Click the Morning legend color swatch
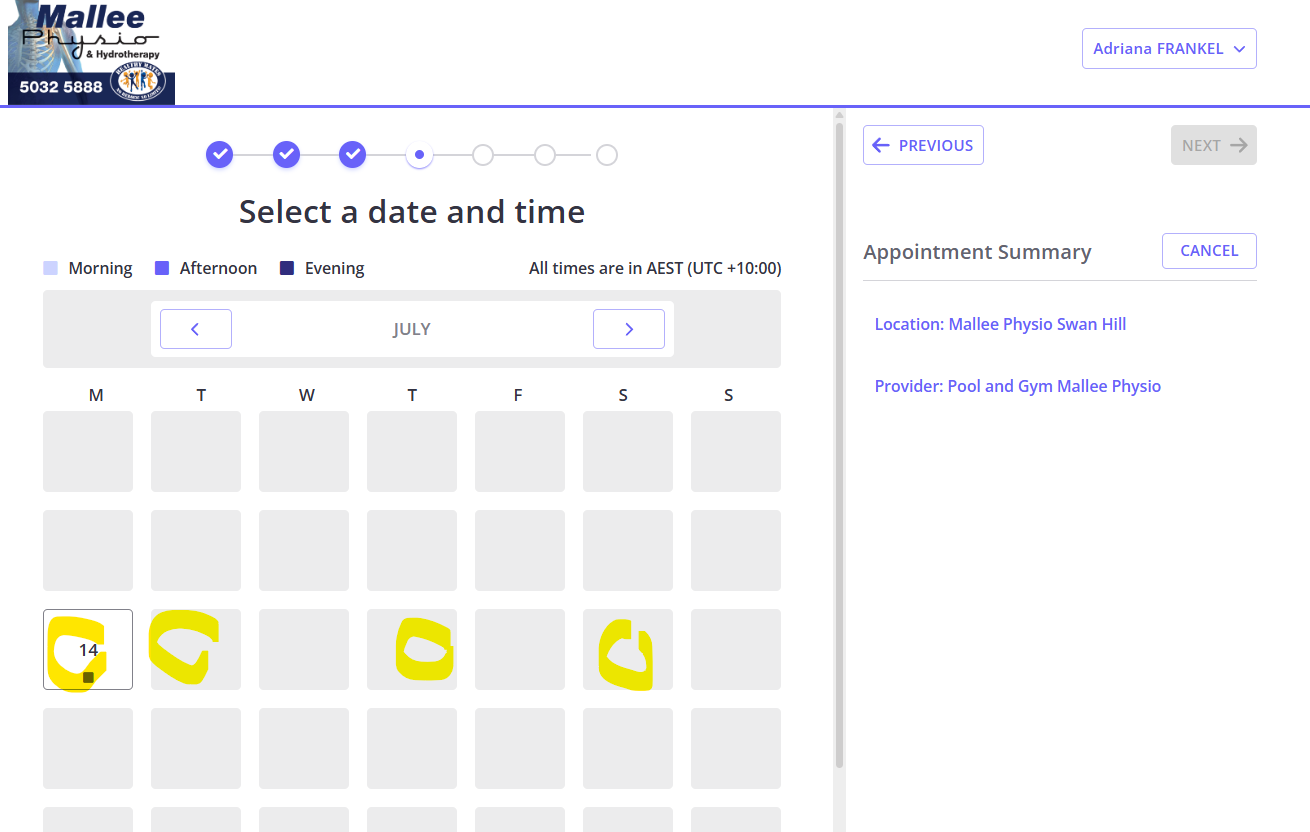This screenshot has height=832, width=1310. pos(51,268)
